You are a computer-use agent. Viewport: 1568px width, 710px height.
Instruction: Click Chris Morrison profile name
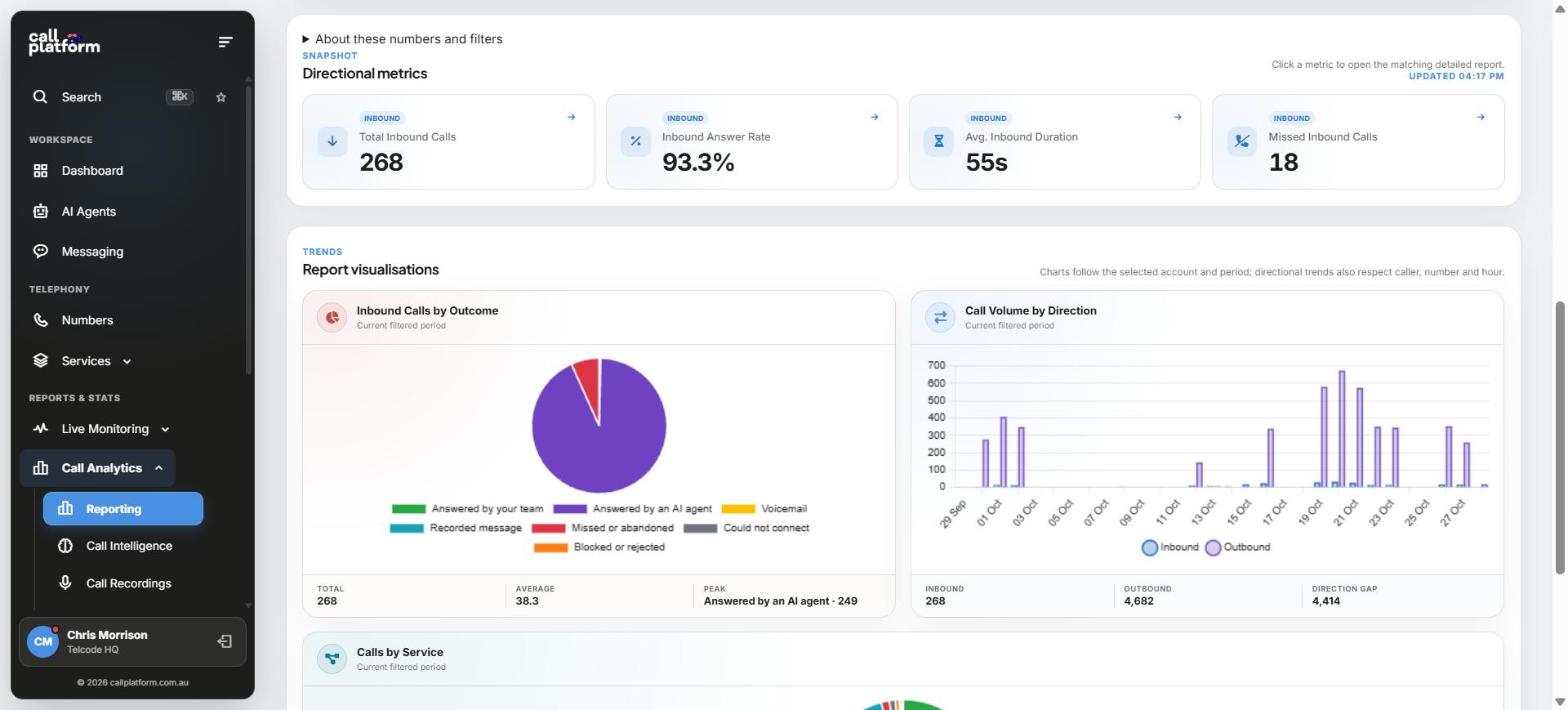[107, 635]
